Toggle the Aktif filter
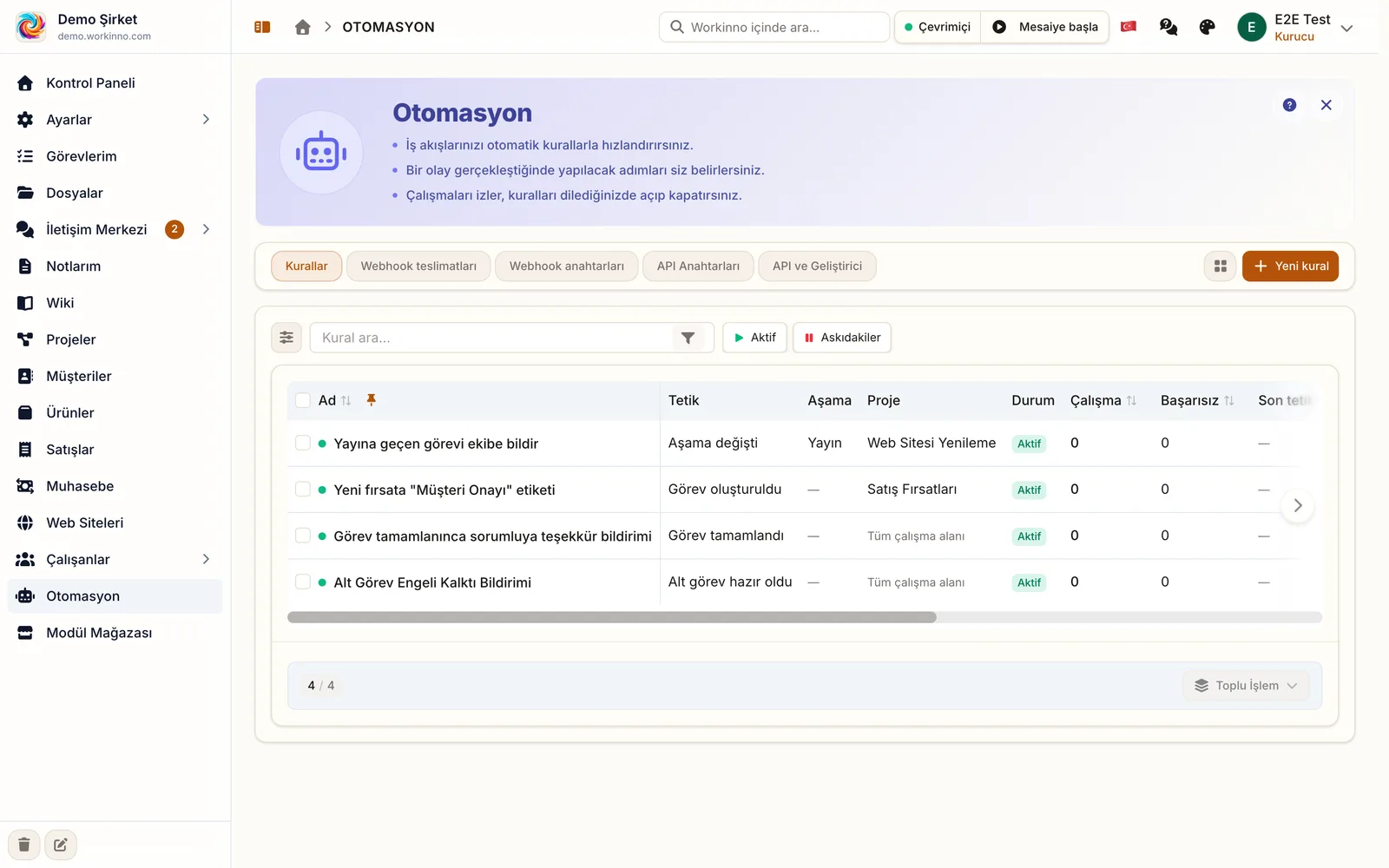 [x=755, y=338]
